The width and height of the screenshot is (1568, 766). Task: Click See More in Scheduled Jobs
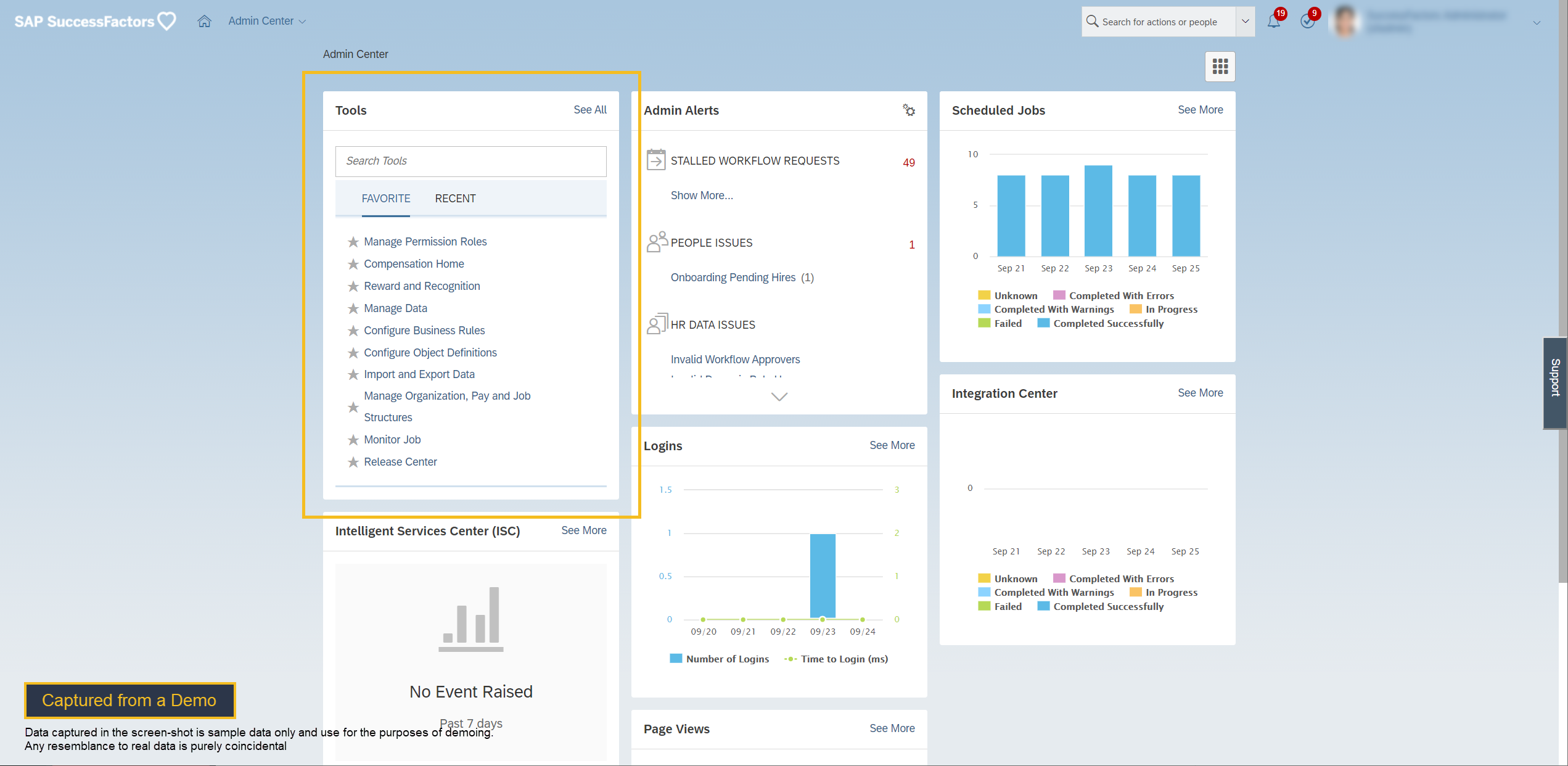(x=1200, y=110)
